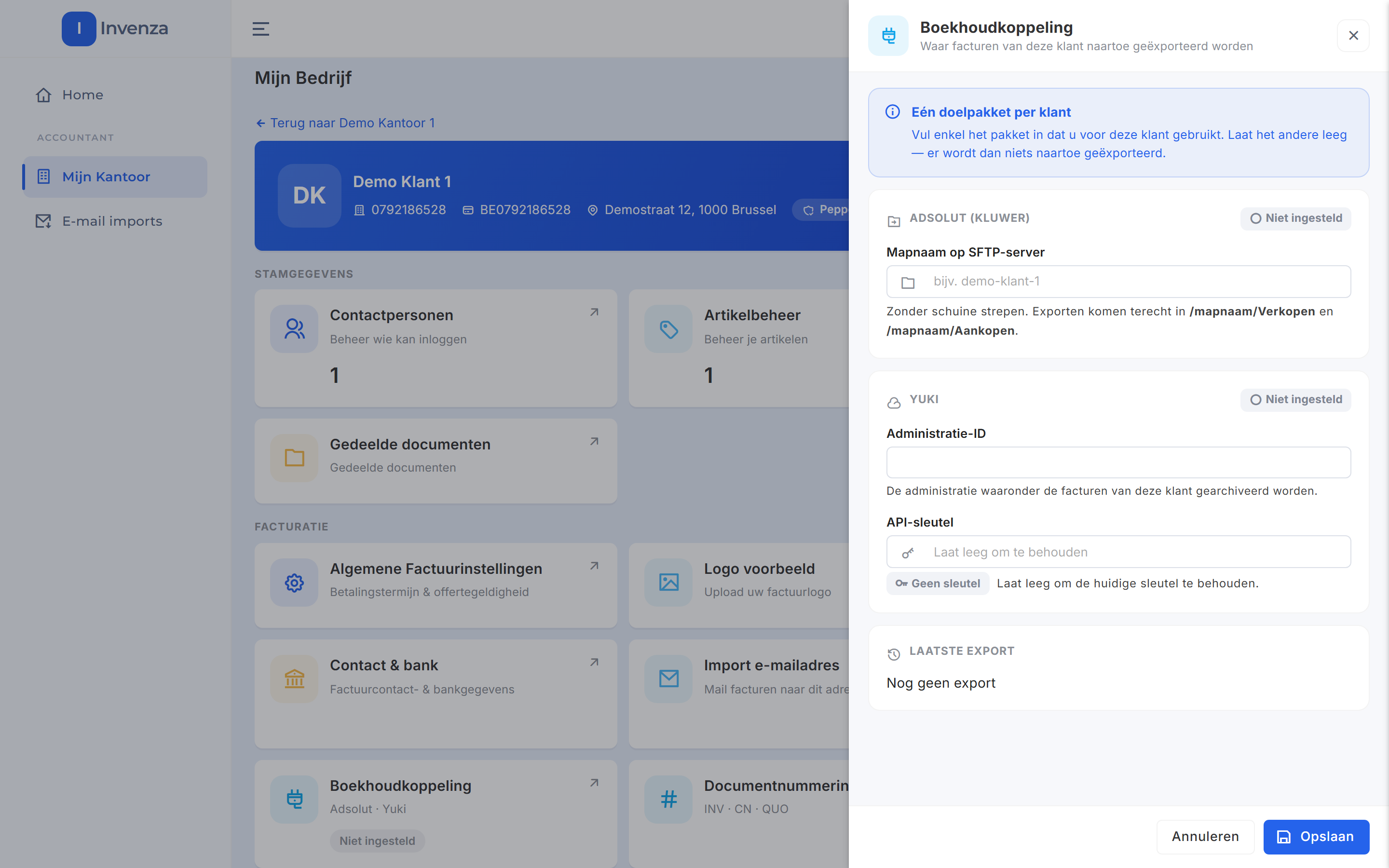Click the Gedeelde documenten folder icon
Screen dimensions: 1389x868
point(294,458)
